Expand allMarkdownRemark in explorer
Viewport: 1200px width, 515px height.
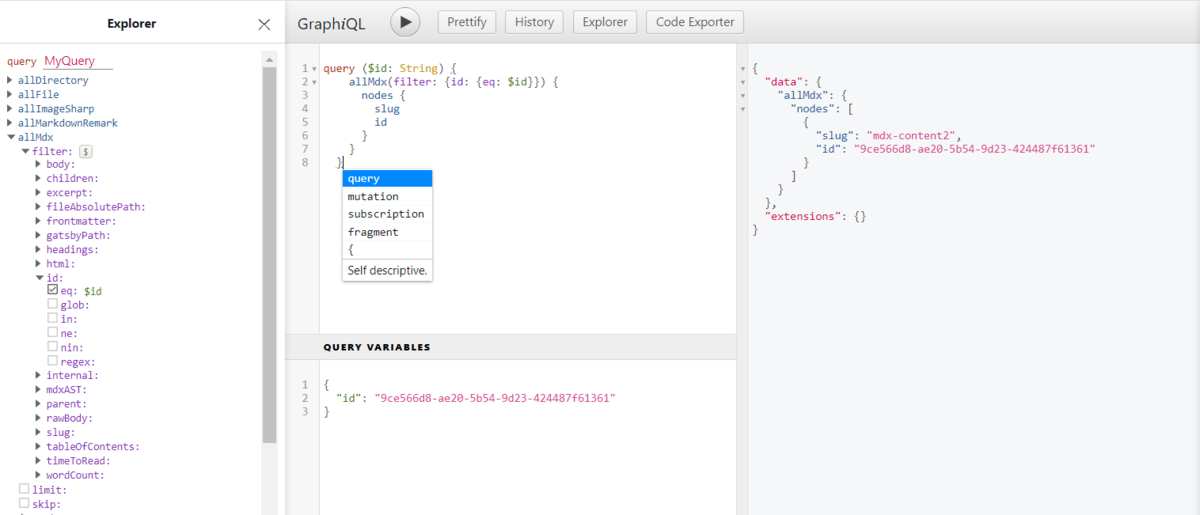coord(11,122)
